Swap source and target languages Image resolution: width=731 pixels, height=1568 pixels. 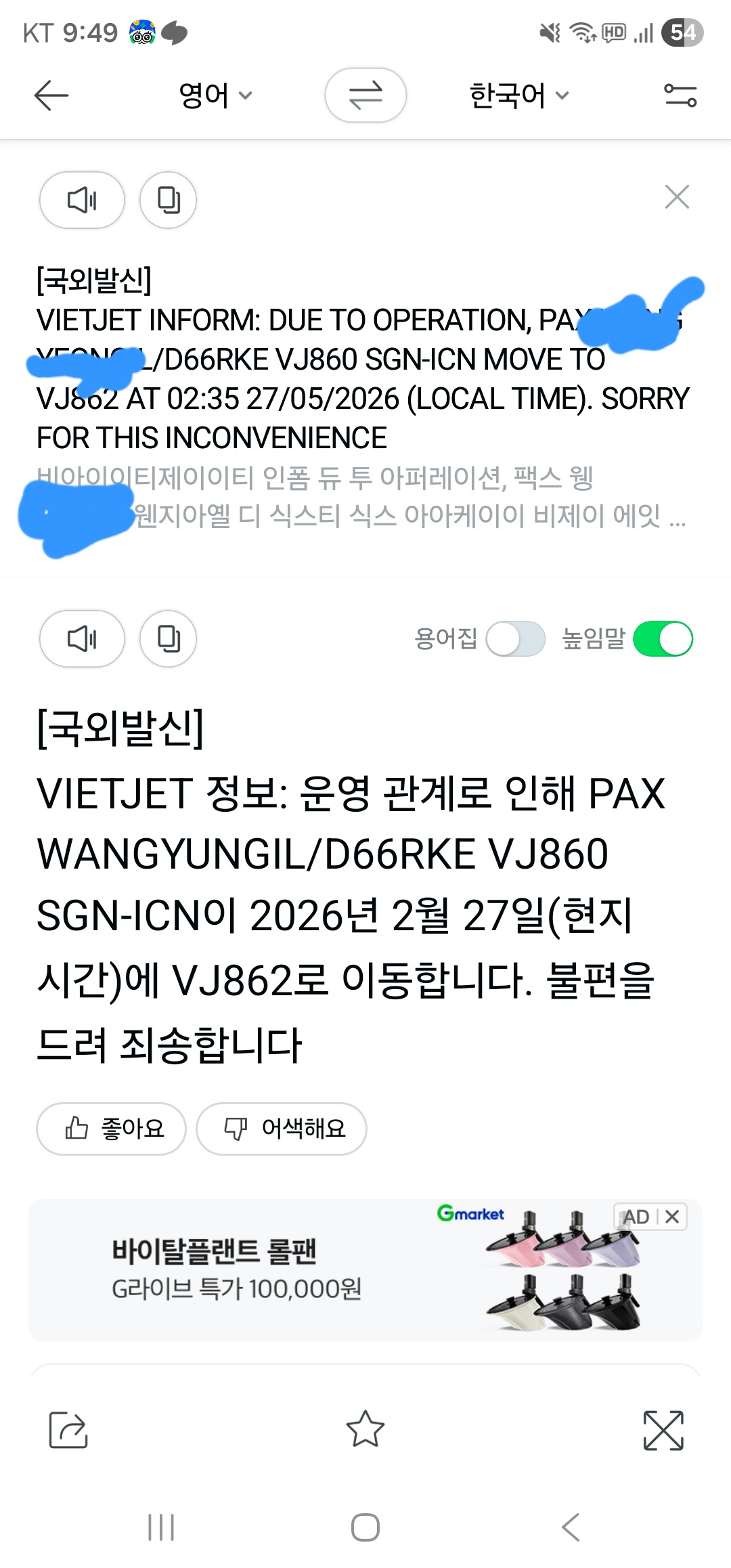(x=365, y=95)
